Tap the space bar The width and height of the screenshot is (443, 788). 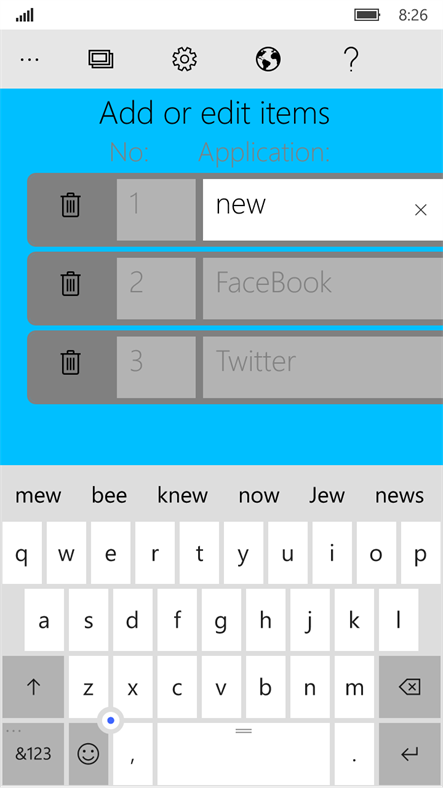click(x=244, y=754)
